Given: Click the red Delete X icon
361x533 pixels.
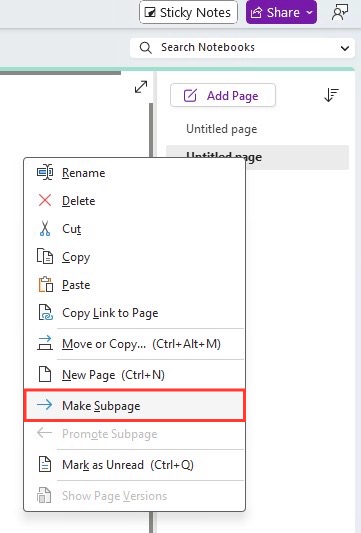Looking at the screenshot, I should tap(45, 201).
